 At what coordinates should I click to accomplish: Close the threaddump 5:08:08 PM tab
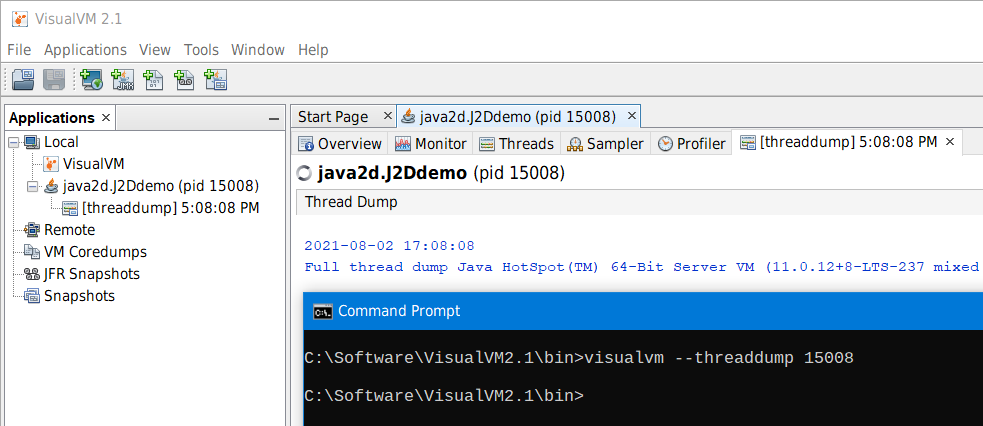(x=950, y=142)
